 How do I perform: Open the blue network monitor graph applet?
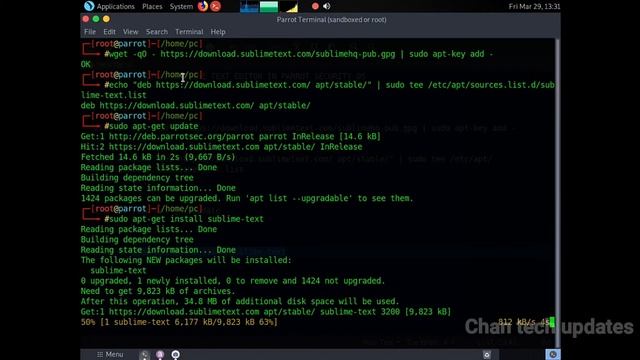pos(249,7)
